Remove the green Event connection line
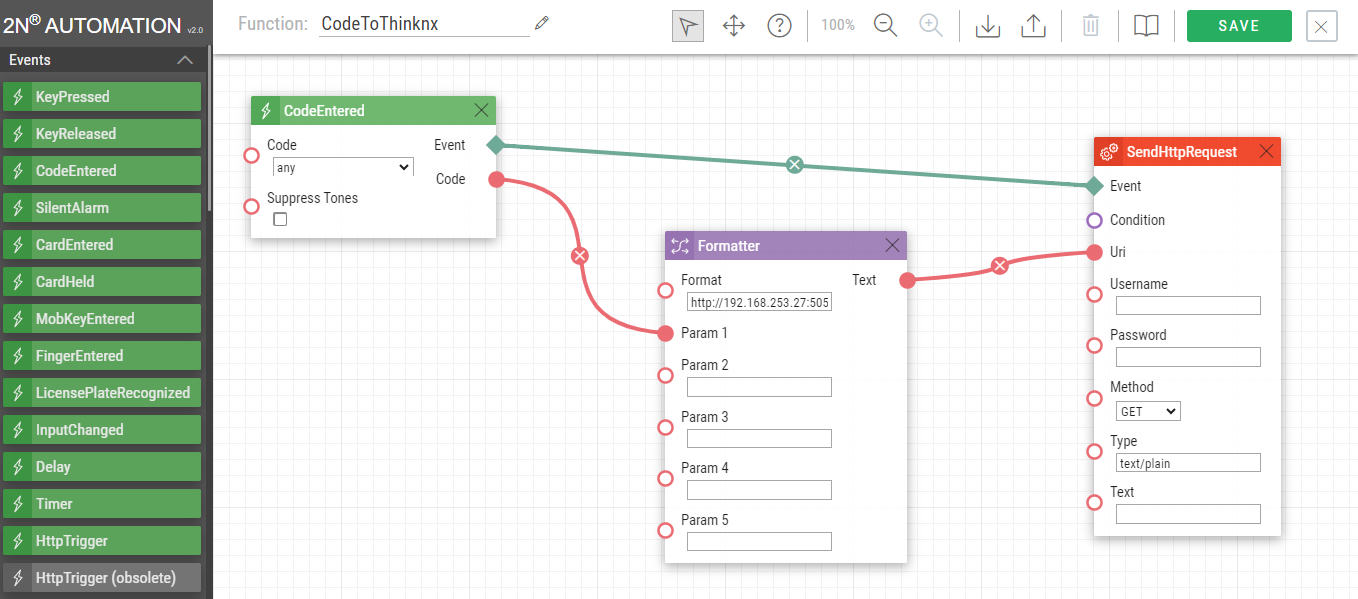 (x=794, y=165)
